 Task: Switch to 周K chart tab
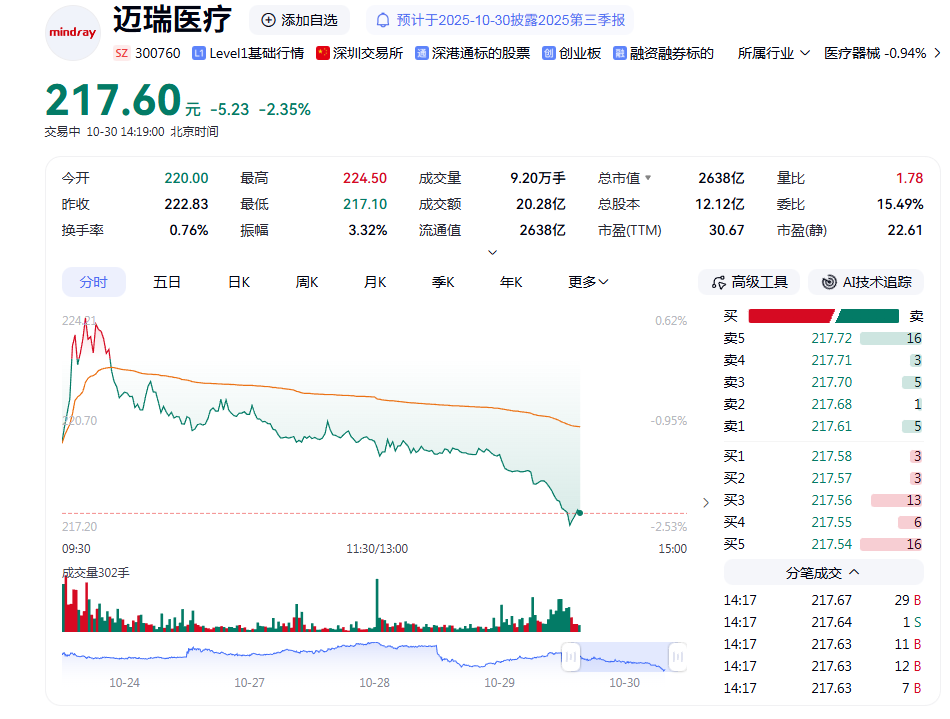[307, 282]
